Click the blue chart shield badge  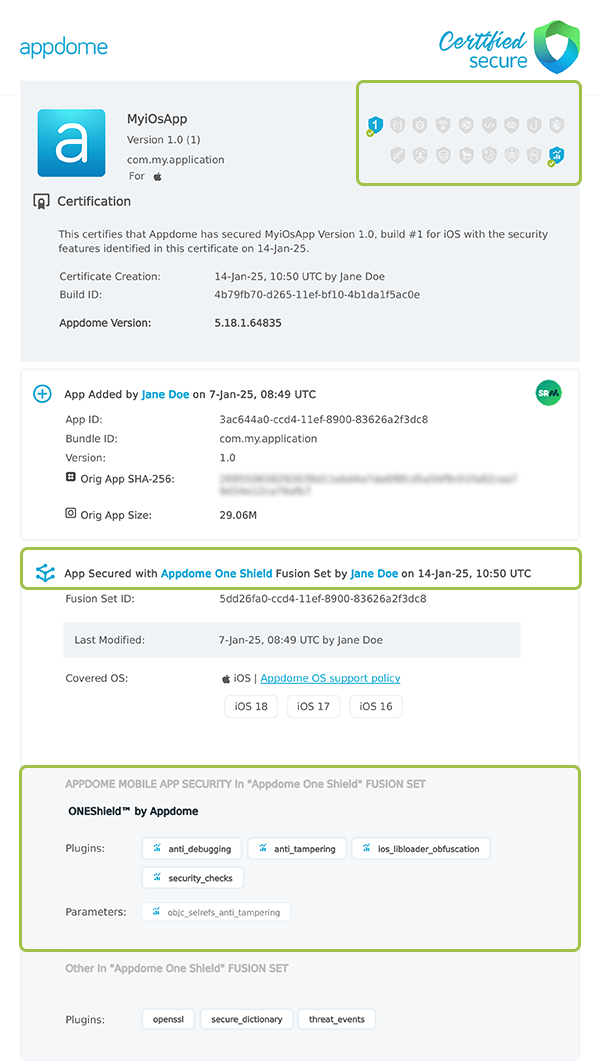coord(557,155)
